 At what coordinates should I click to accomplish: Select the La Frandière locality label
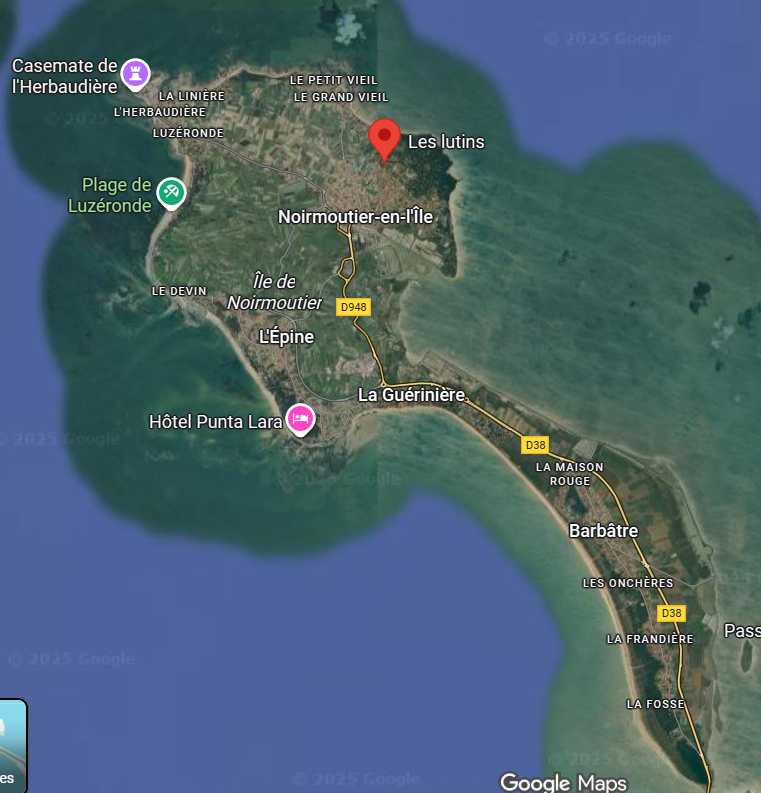coord(650,639)
